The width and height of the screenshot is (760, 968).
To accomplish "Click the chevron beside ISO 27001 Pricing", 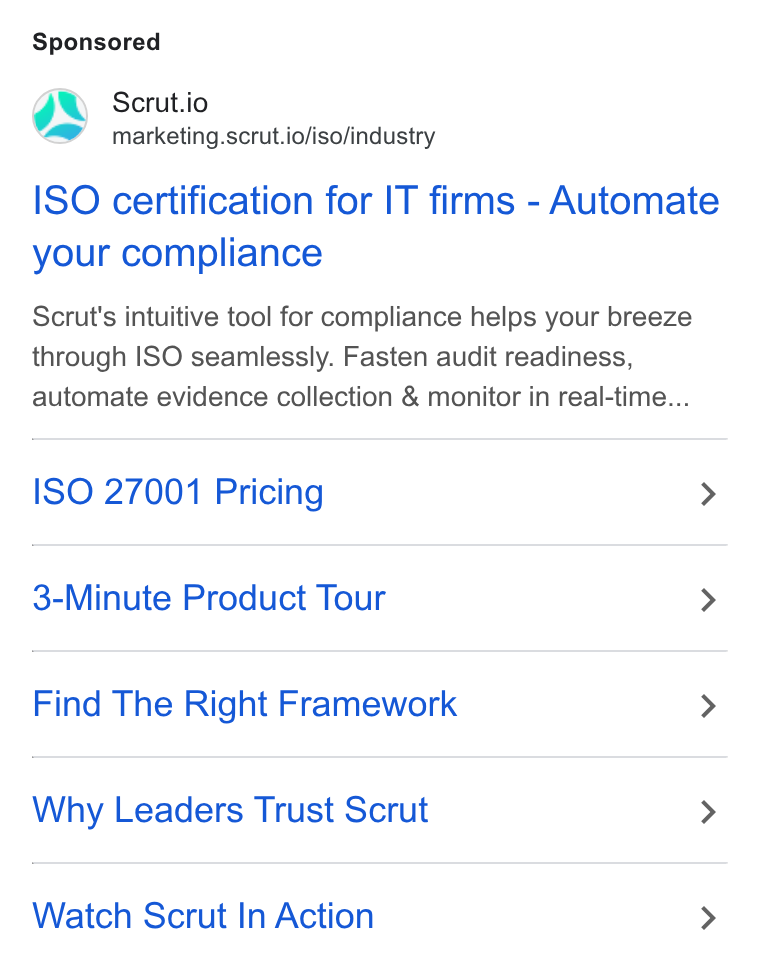I will pyautogui.click(x=708, y=494).
